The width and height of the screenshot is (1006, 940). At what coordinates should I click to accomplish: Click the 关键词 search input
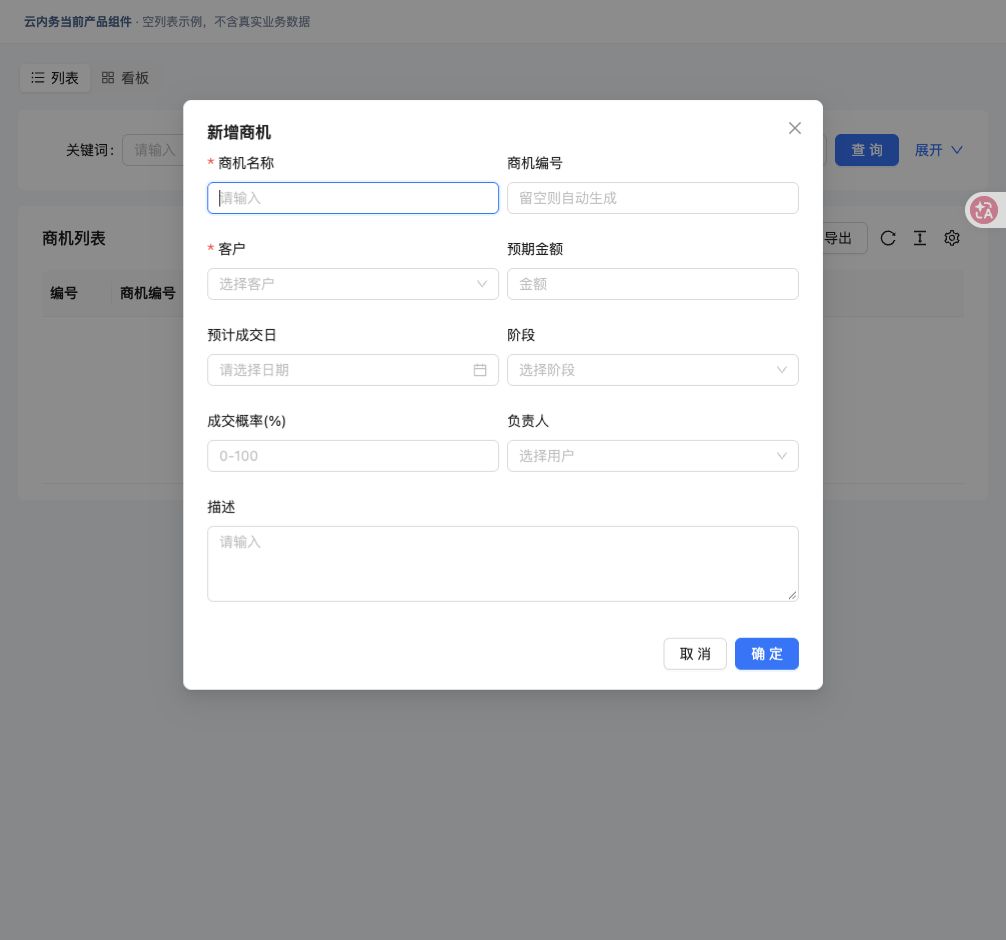point(153,150)
